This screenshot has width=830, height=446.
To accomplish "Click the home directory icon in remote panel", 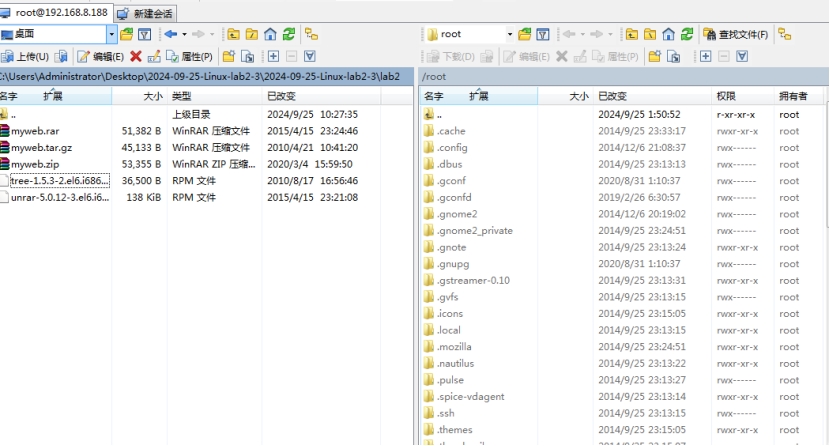I will 668,34.
